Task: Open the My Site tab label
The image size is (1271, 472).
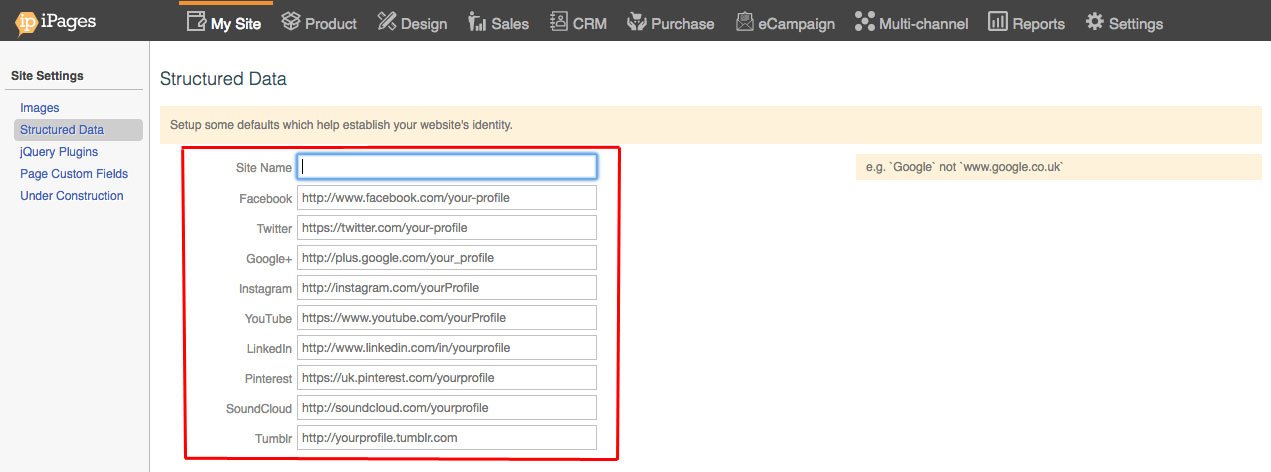Action: [x=236, y=24]
